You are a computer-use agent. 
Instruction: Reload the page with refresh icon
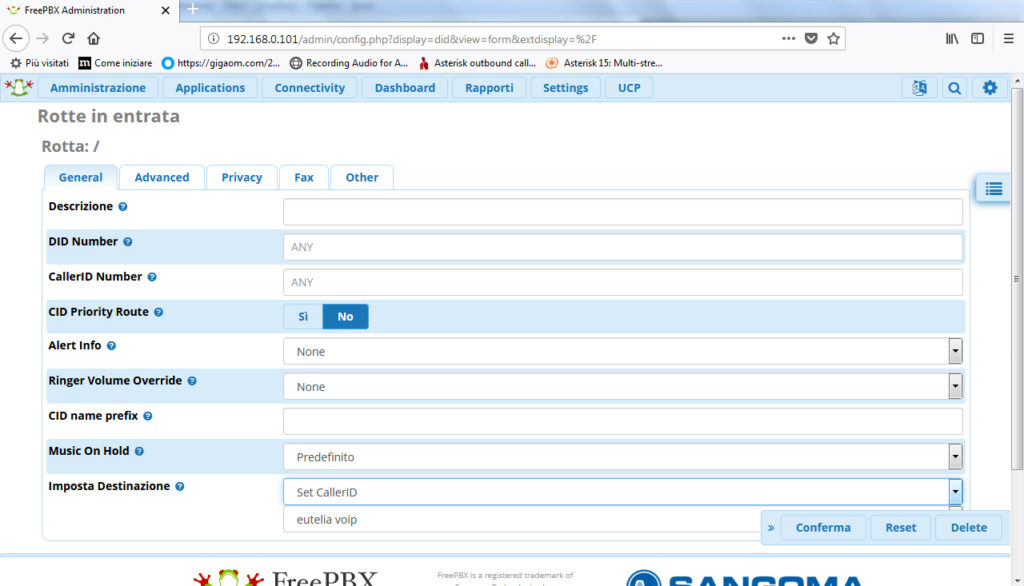[68, 39]
